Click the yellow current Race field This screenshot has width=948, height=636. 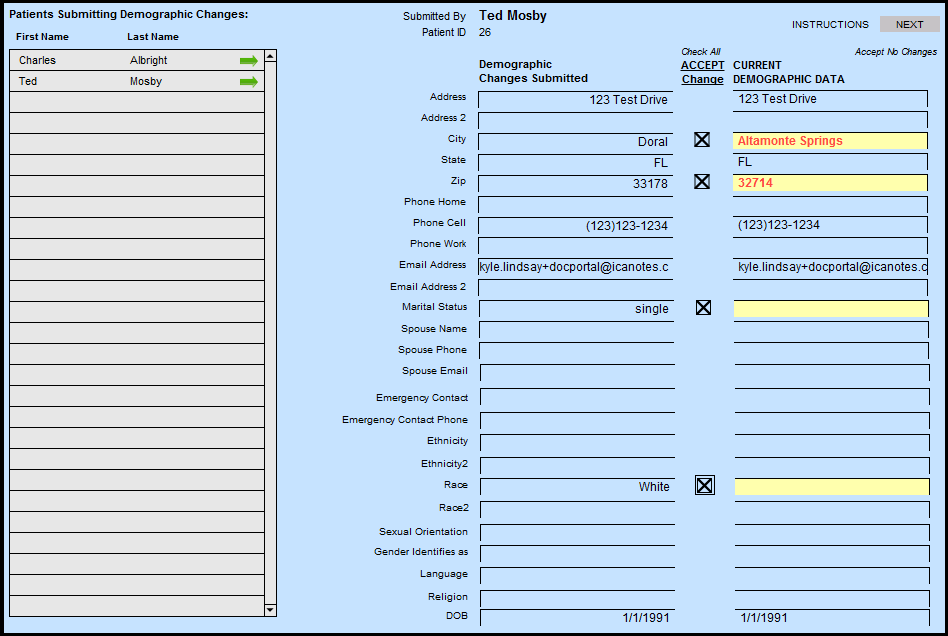point(830,487)
